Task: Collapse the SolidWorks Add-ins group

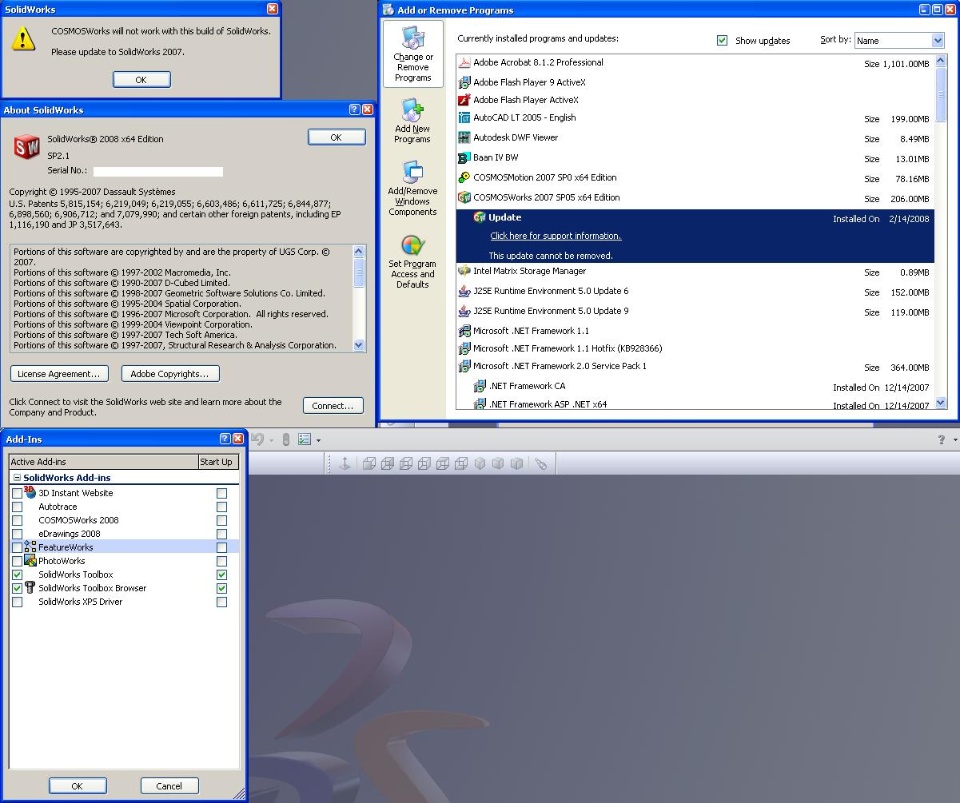Action: coord(17,477)
